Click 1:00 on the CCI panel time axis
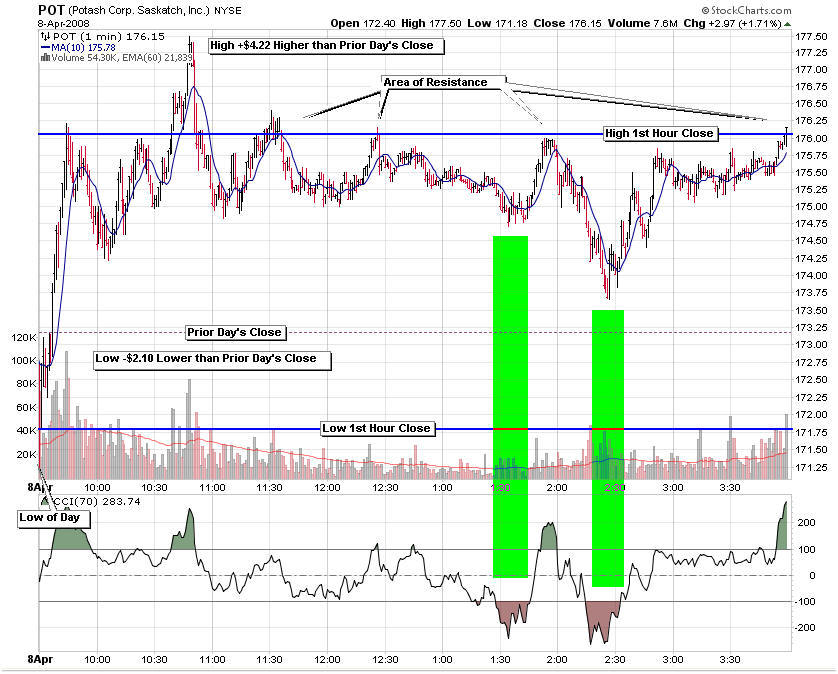Viewport: 838px width, 674px height. coord(443,660)
